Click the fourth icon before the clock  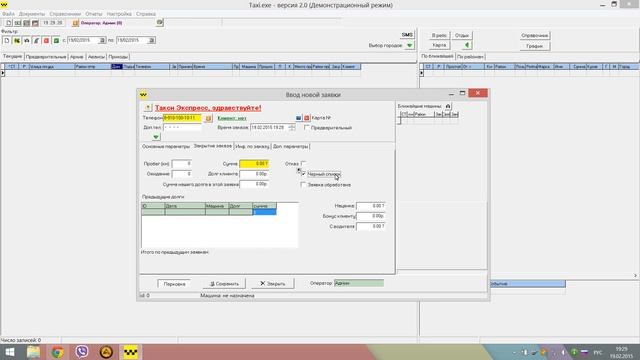(x=35, y=23)
